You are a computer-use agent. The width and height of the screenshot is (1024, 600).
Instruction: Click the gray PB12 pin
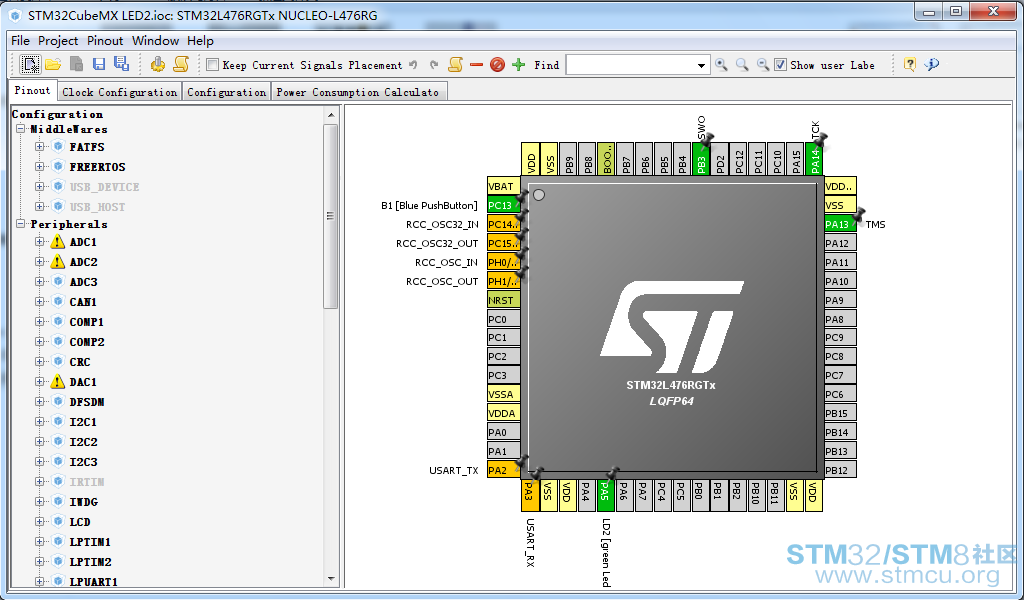[840, 469]
